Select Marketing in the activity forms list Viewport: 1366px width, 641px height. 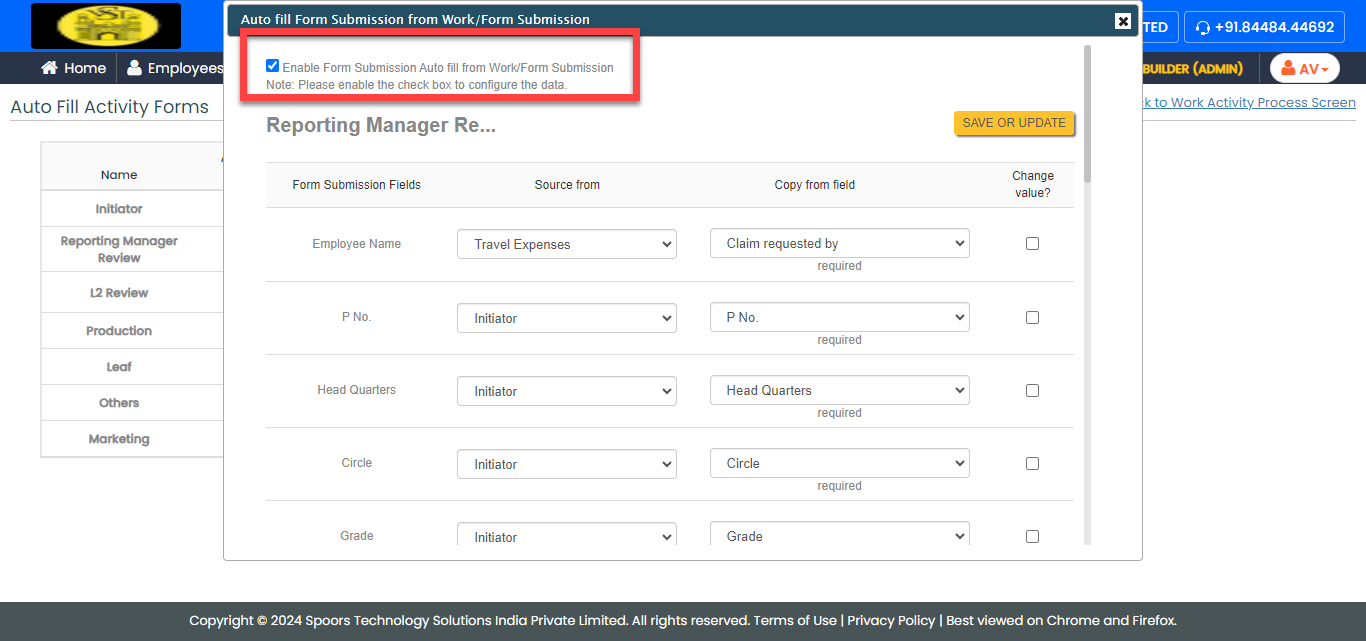point(119,439)
